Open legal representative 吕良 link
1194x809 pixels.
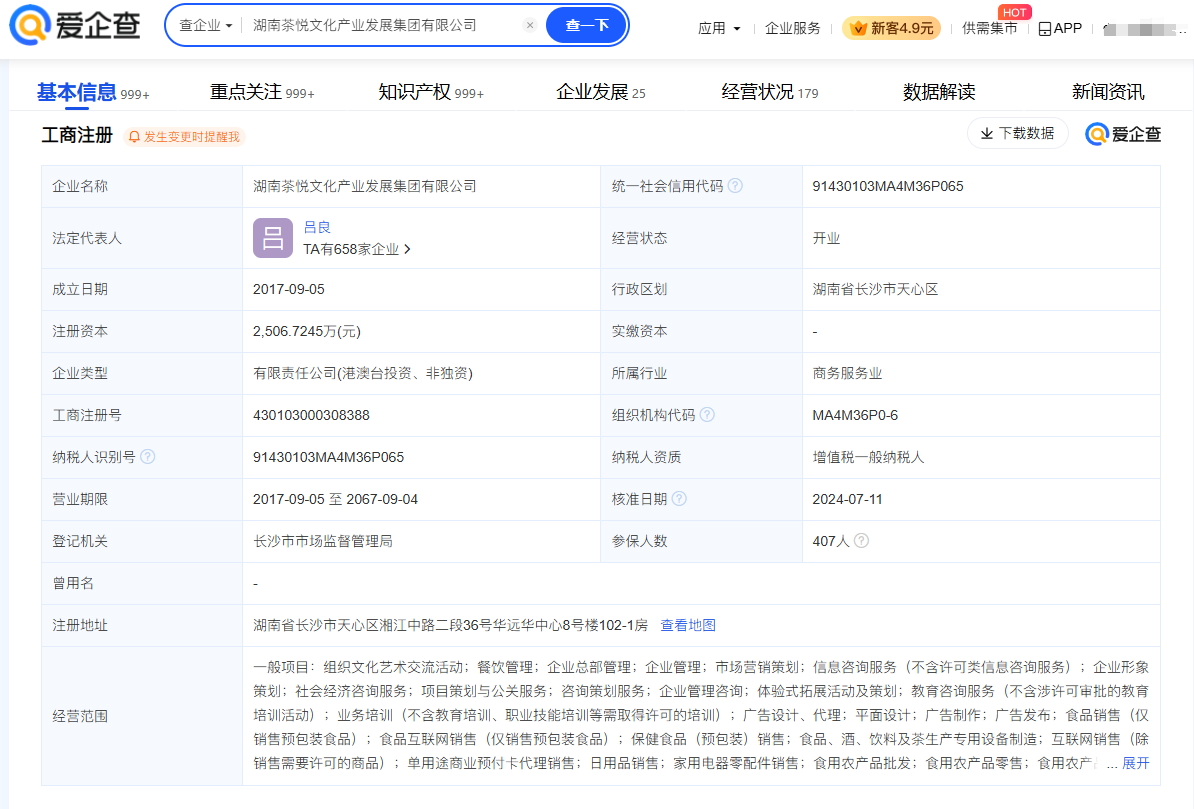point(317,227)
